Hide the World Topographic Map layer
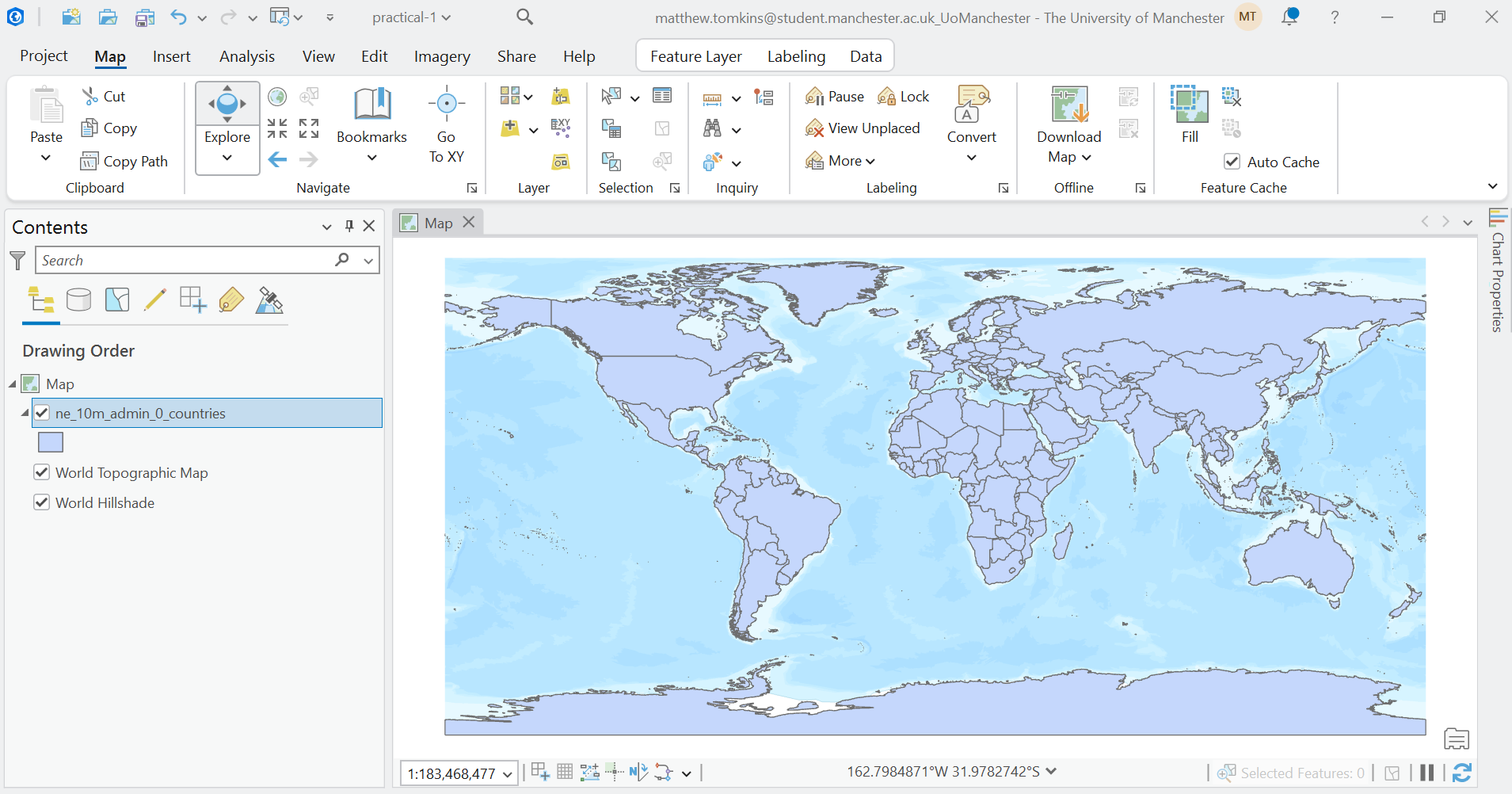This screenshot has width=1512, height=794. pos(42,472)
